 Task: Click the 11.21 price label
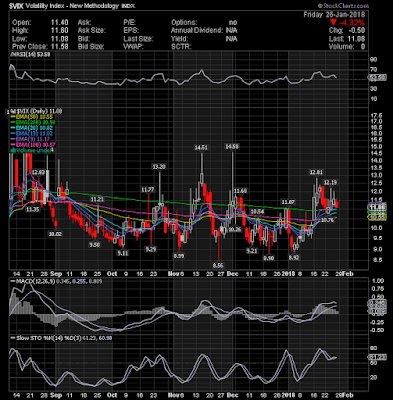pos(97,199)
